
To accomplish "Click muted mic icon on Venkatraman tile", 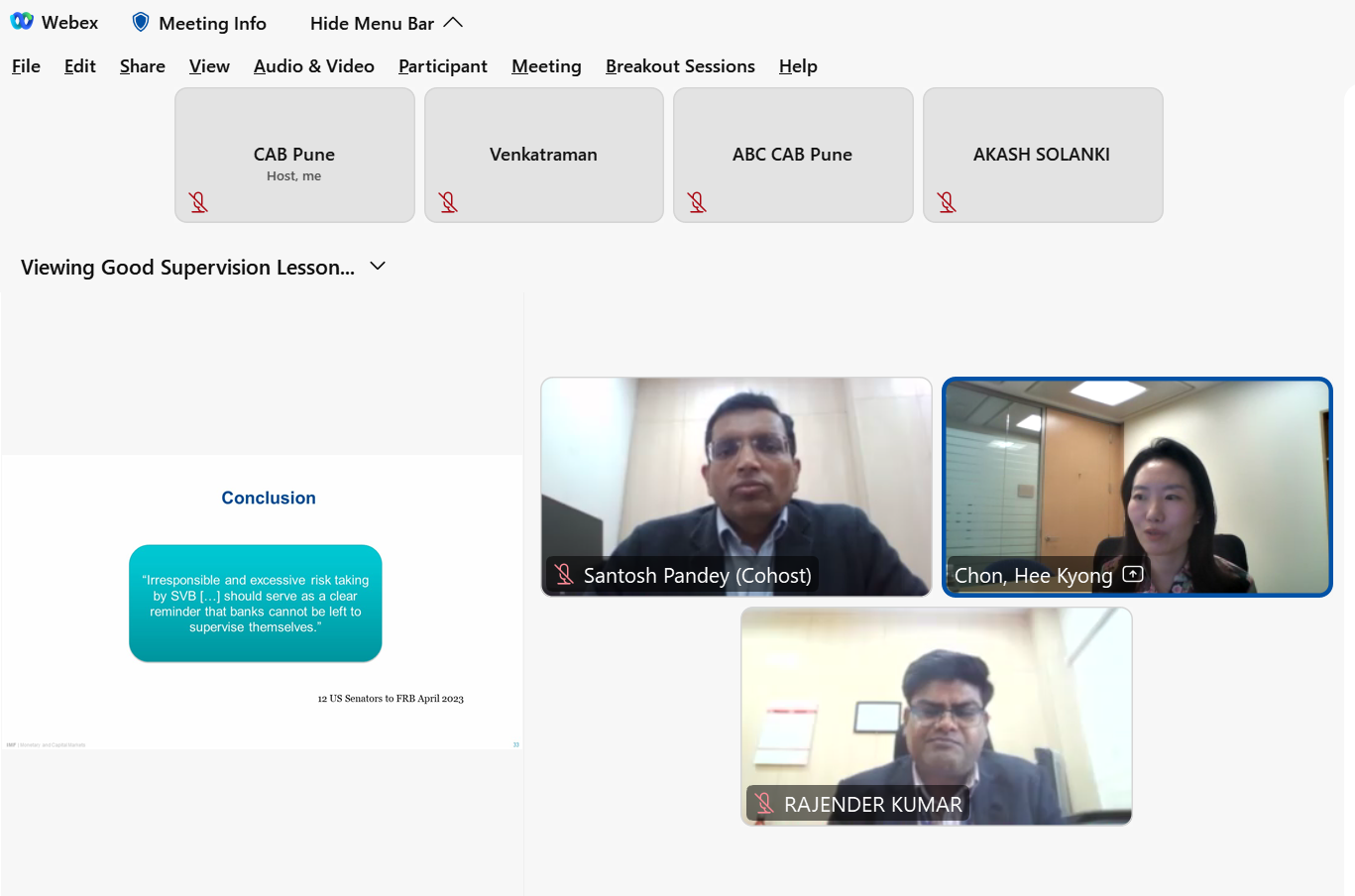I will [x=448, y=202].
